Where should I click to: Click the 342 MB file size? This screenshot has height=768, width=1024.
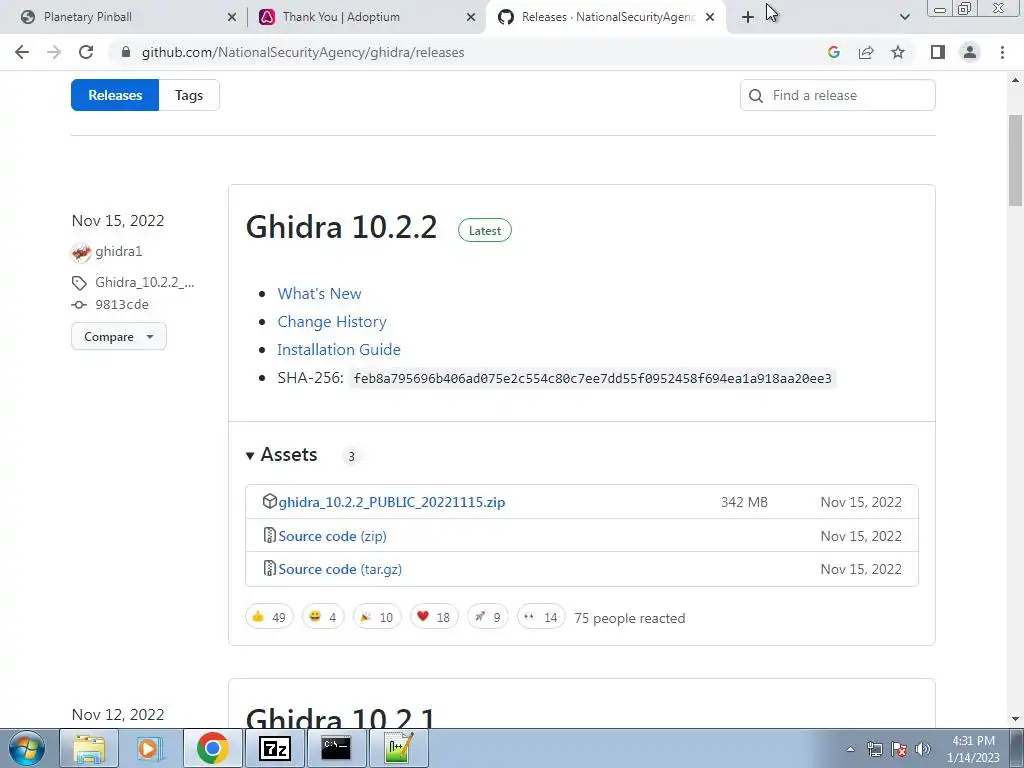[x=744, y=502]
